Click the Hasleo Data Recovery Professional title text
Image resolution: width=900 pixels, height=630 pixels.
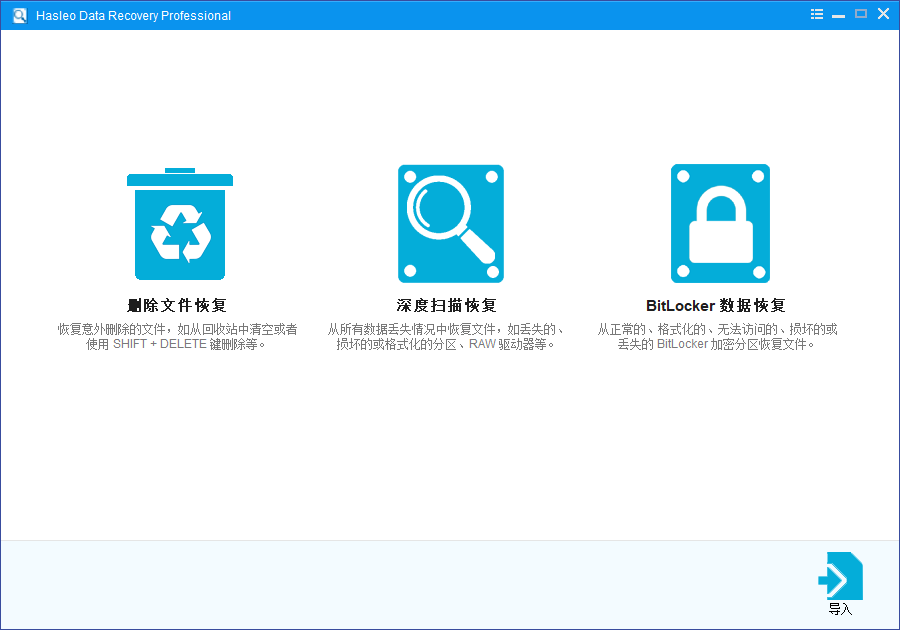point(133,15)
